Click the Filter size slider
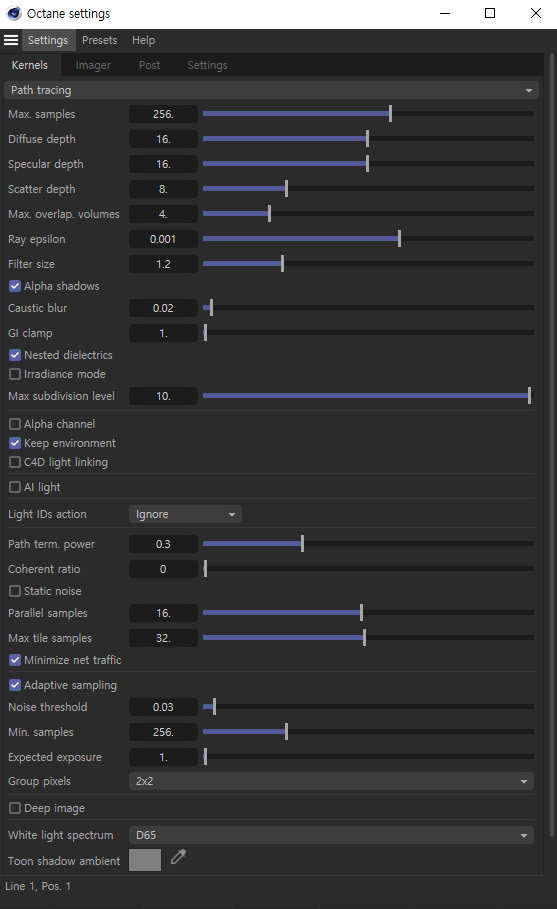This screenshot has height=909, width=557. [x=368, y=263]
